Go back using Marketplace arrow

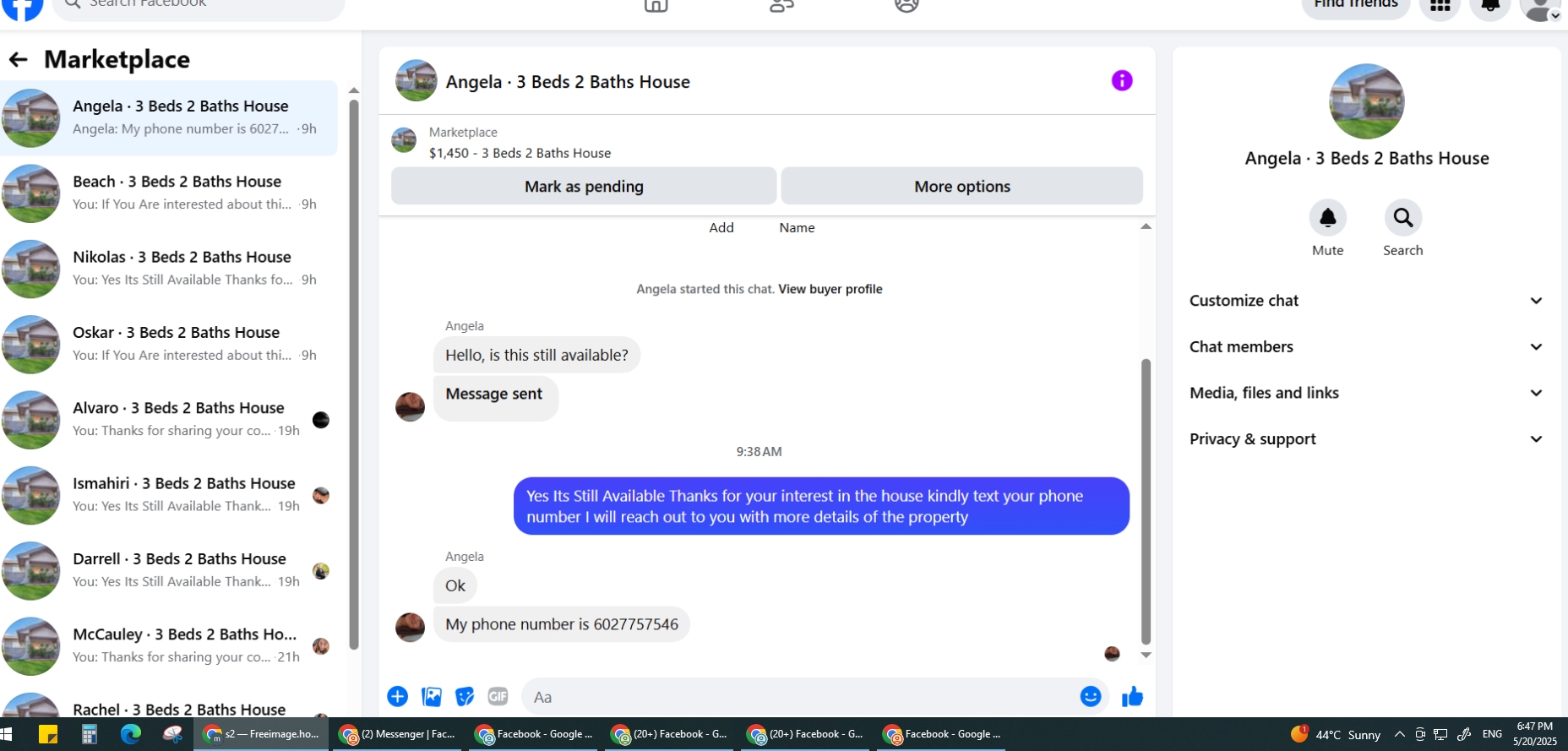pyautogui.click(x=18, y=59)
